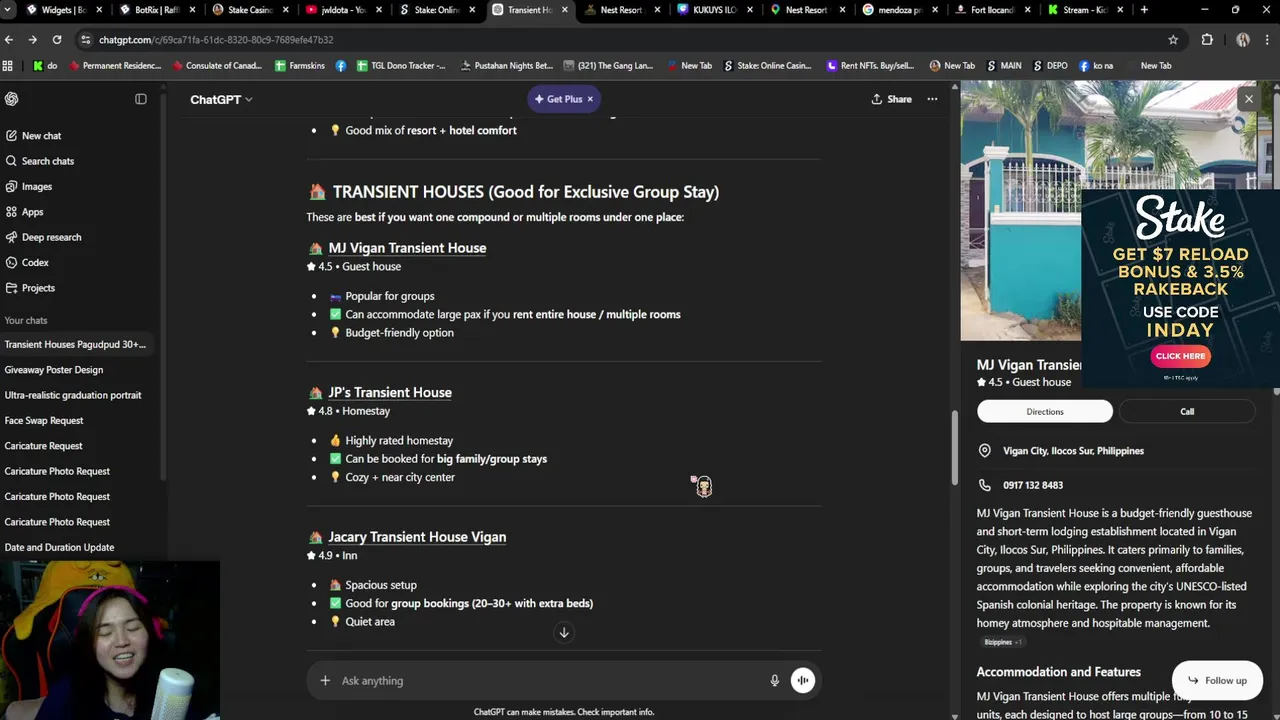The image size is (1280, 720).
Task: Switch to the jwldota YouTube browser tab
Action: click(343, 10)
